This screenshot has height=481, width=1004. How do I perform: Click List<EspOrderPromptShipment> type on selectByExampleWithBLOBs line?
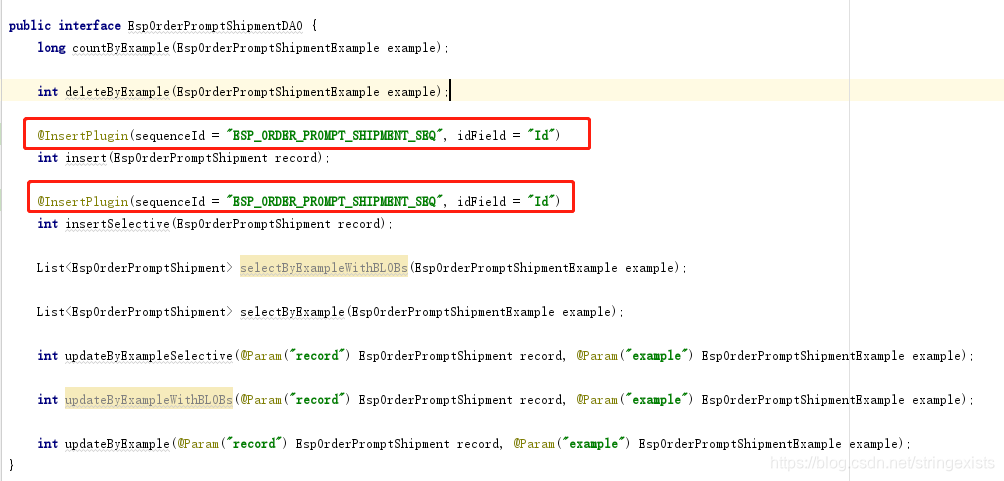(x=134, y=268)
